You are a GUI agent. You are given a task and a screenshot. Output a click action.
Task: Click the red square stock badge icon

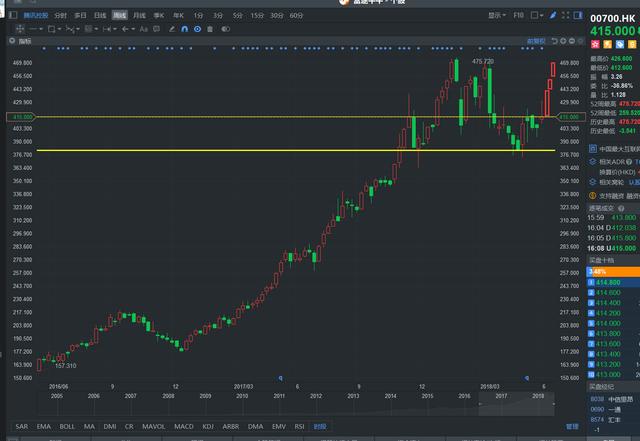[x=595, y=44]
